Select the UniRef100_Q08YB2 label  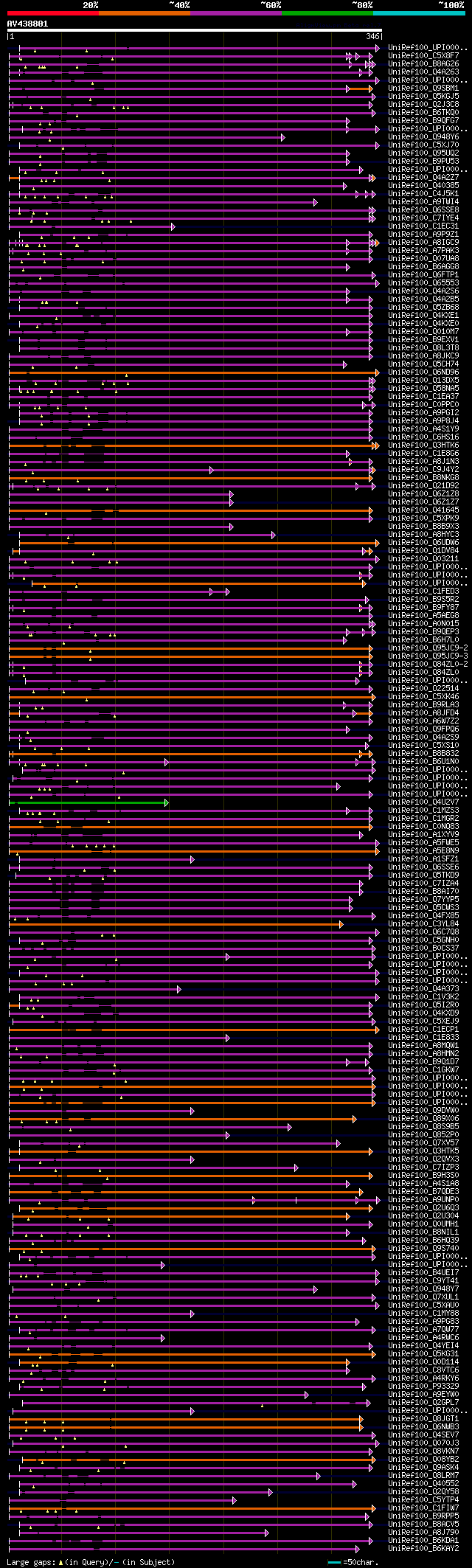423,1459
